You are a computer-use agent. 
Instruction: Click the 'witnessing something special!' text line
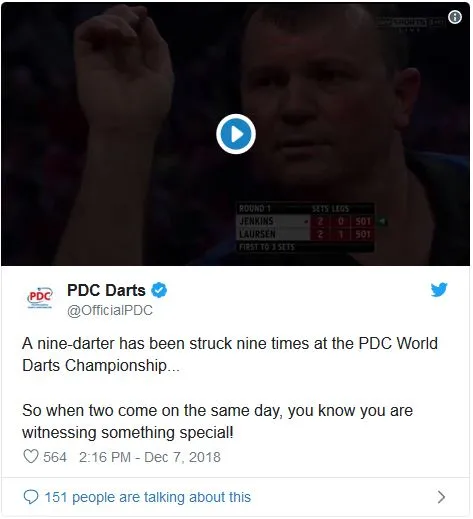[x=128, y=433]
